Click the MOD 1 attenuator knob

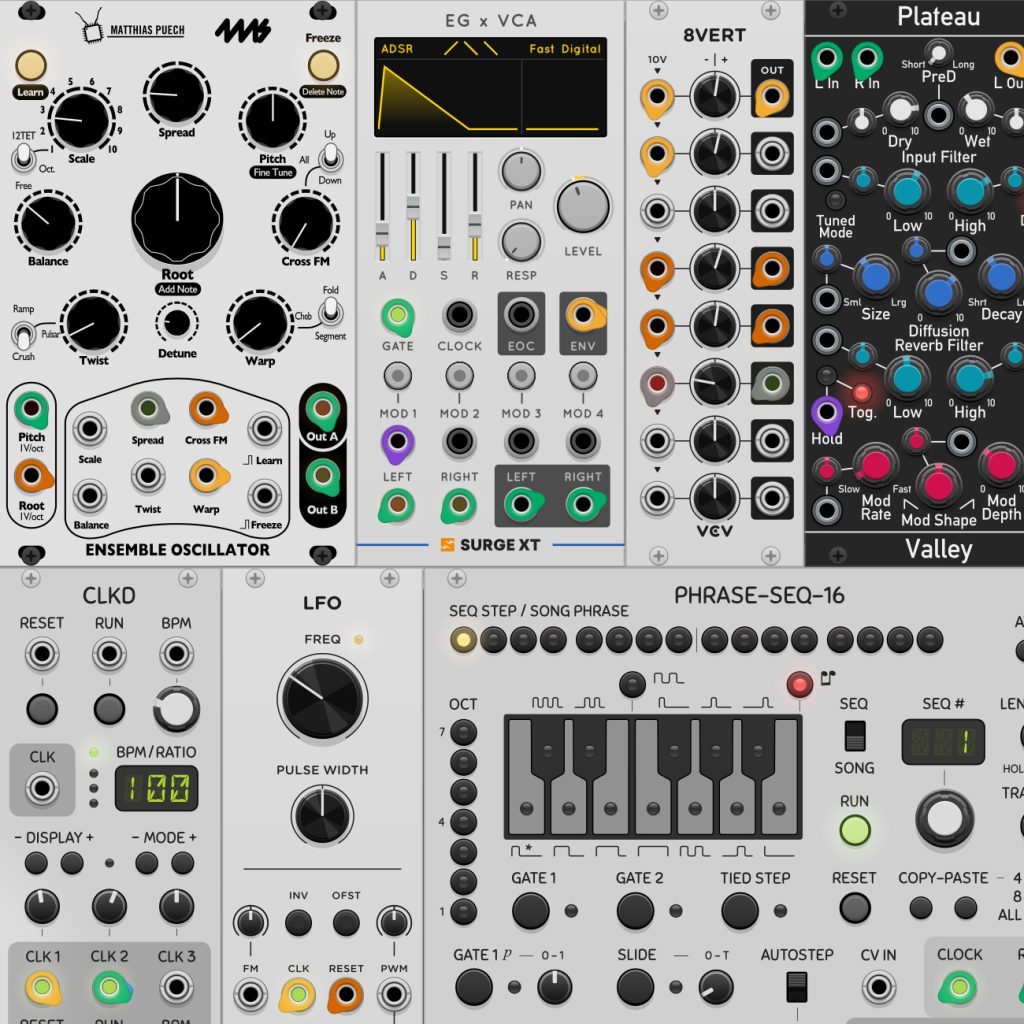coord(397,376)
